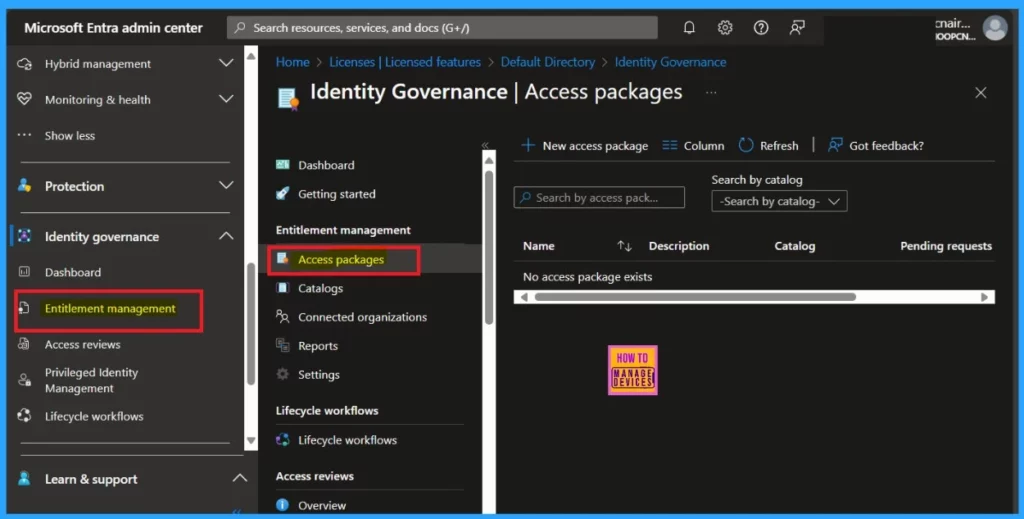Click the Pending requests column header
The image size is (1024, 519).
pyautogui.click(x=946, y=246)
